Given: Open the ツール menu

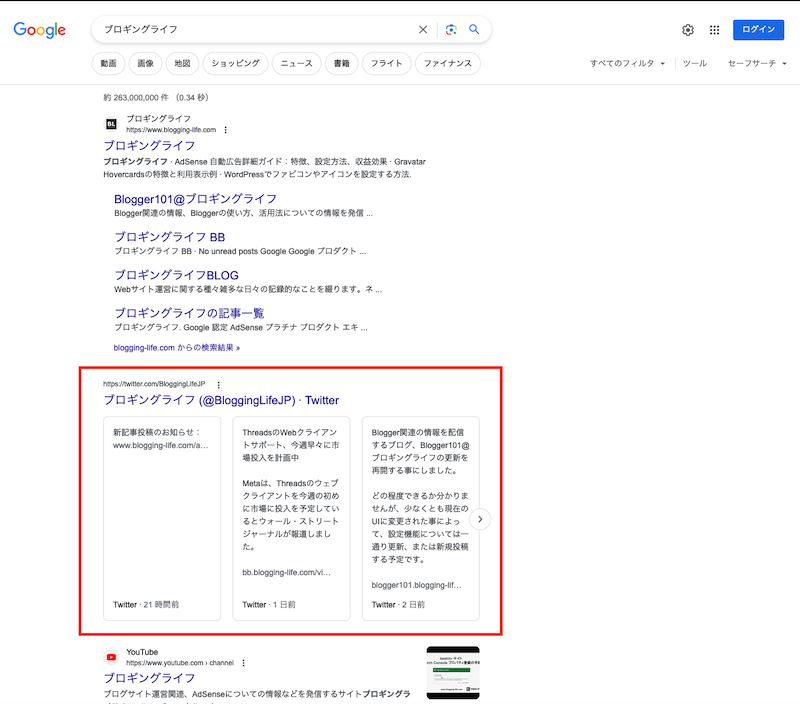Looking at the screenshot, I should [x=696, y=62].
